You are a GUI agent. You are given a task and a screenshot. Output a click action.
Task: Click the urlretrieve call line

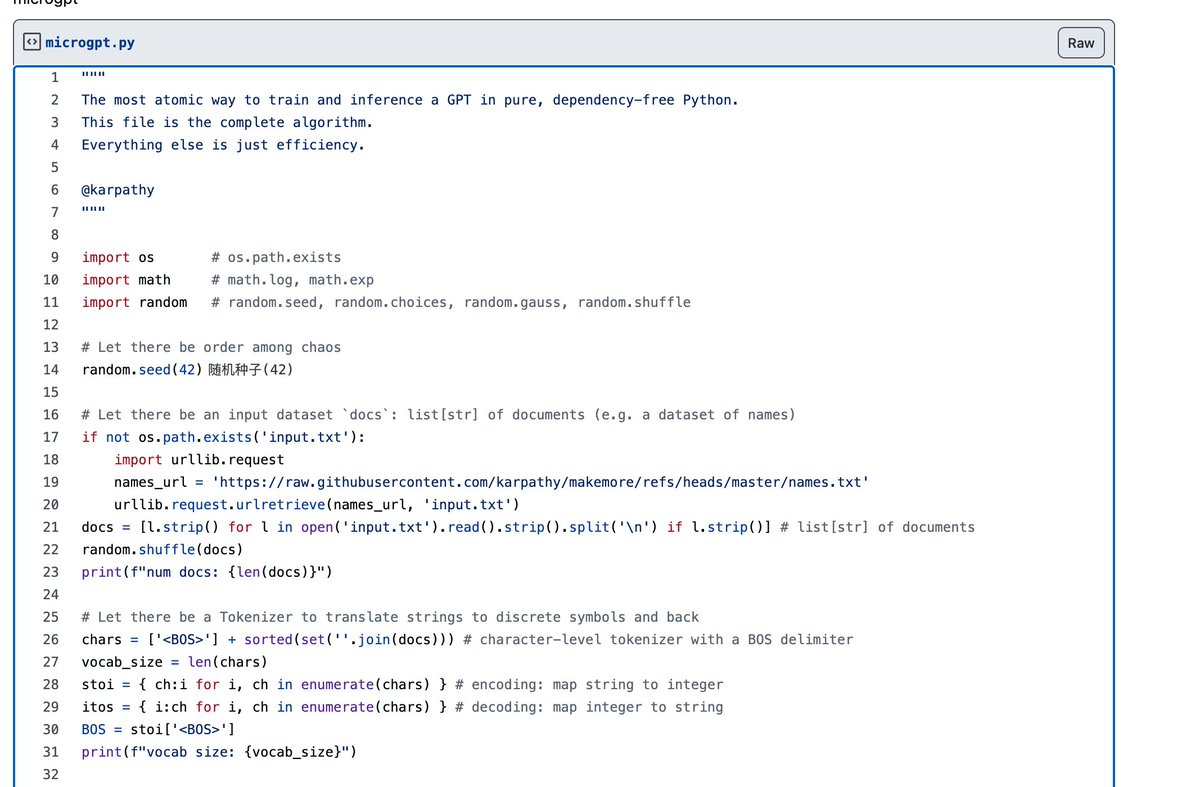[x=316, y=505]
